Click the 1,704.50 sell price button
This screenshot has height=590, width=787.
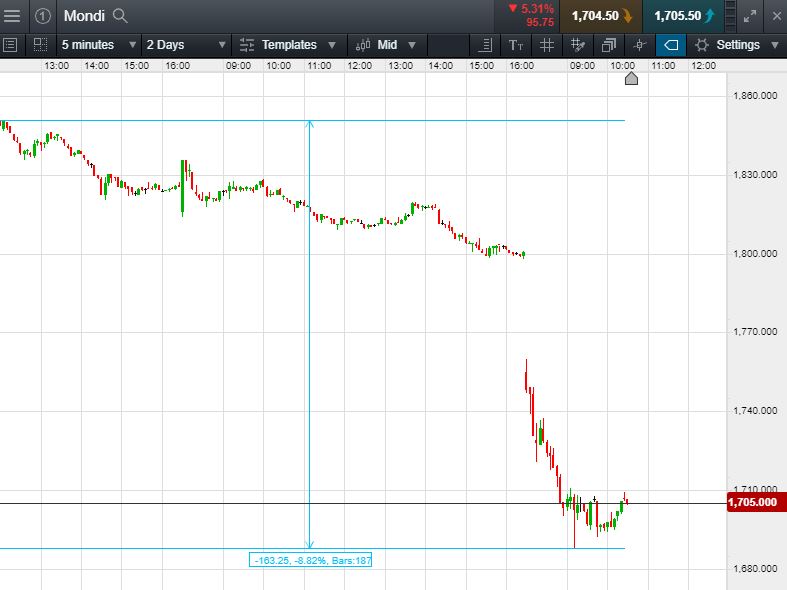tap(601, 16)
